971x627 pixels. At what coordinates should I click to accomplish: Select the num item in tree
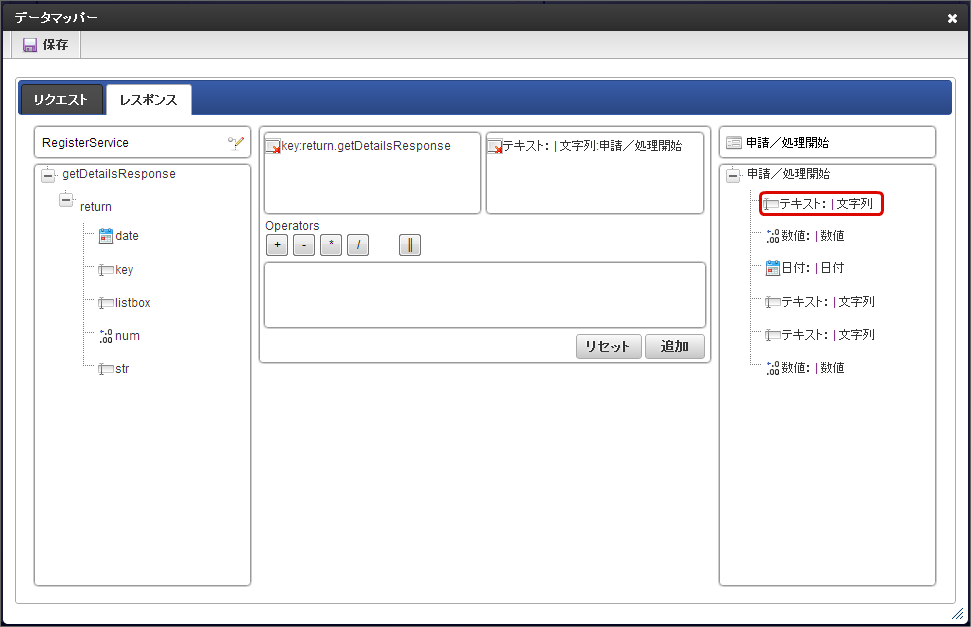coord(128,336)
